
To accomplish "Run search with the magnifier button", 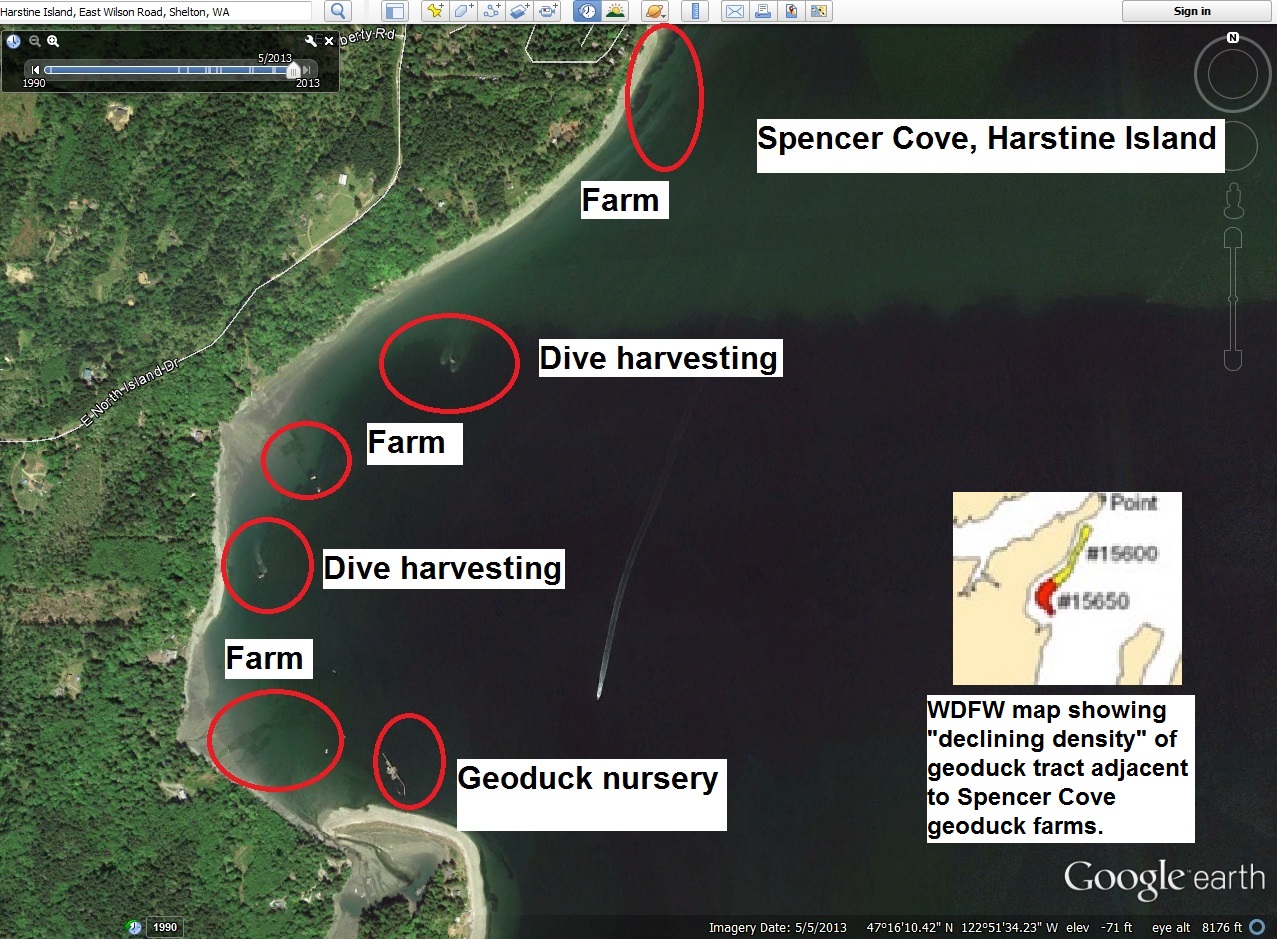I will (x=337, y=11).
